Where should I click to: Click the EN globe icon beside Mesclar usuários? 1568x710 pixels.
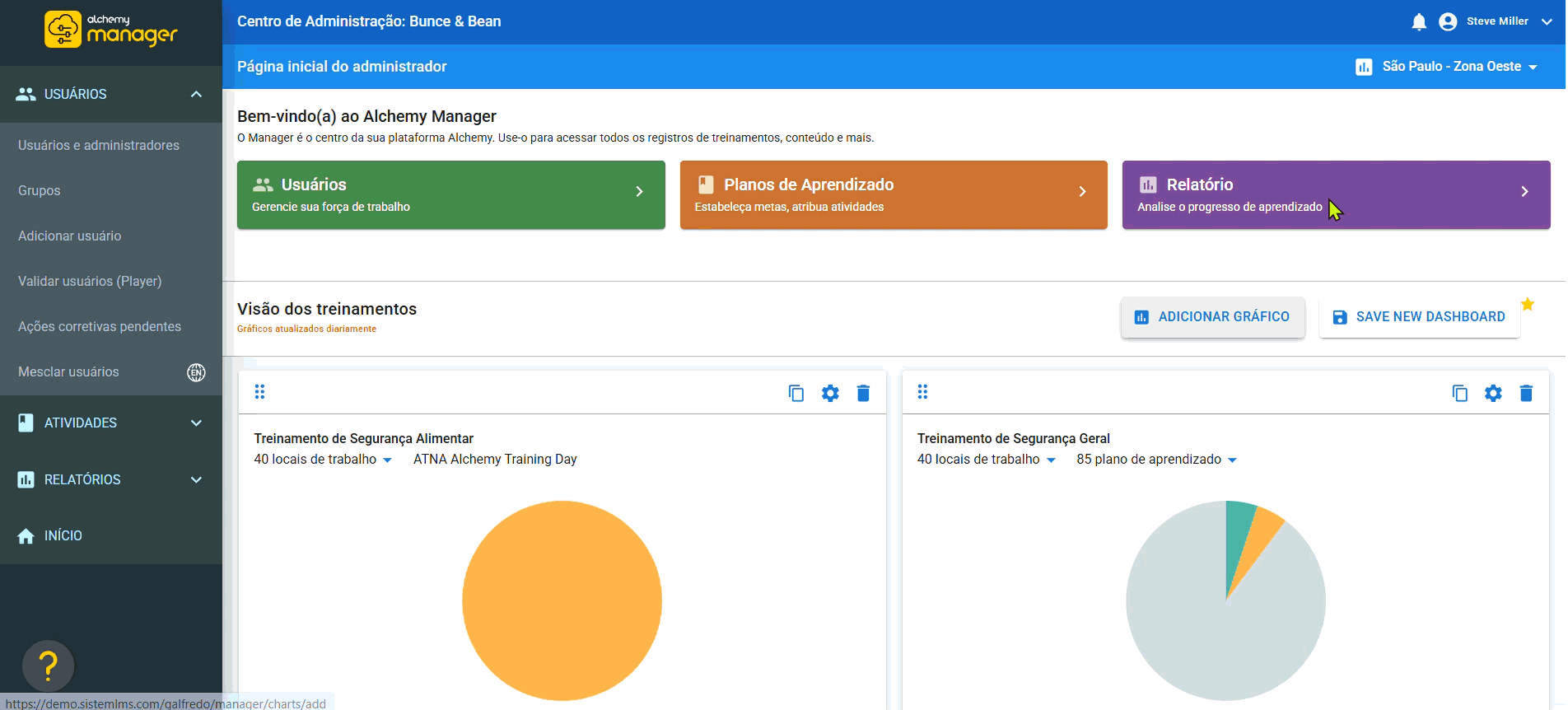(196, 372)
